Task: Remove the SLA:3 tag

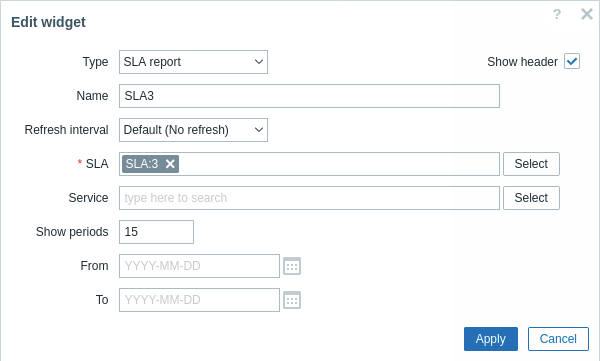Action: point(170,164)
